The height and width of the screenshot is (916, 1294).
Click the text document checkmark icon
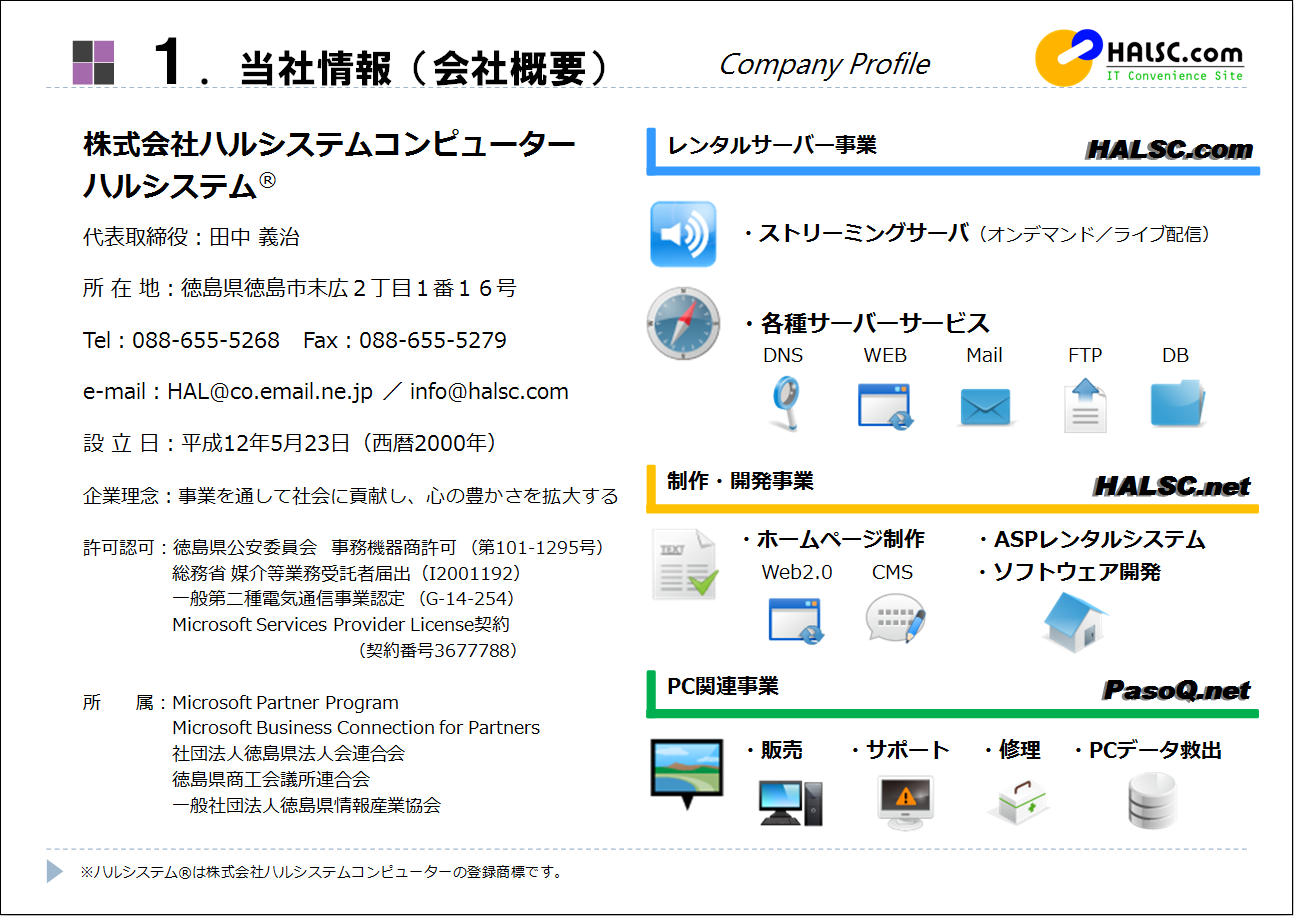pyautogui.click(x=685, y=565)
